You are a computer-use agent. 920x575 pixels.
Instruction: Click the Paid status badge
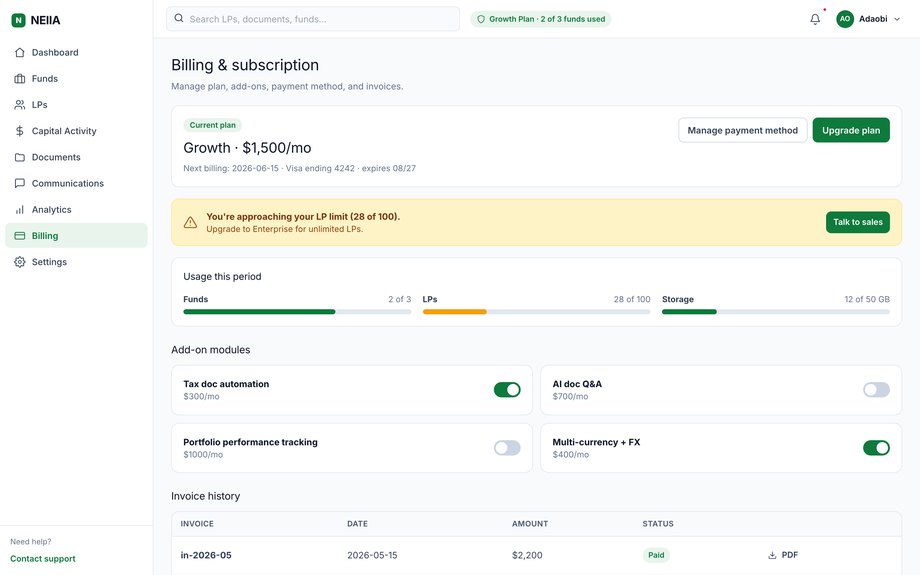[656, 555]
